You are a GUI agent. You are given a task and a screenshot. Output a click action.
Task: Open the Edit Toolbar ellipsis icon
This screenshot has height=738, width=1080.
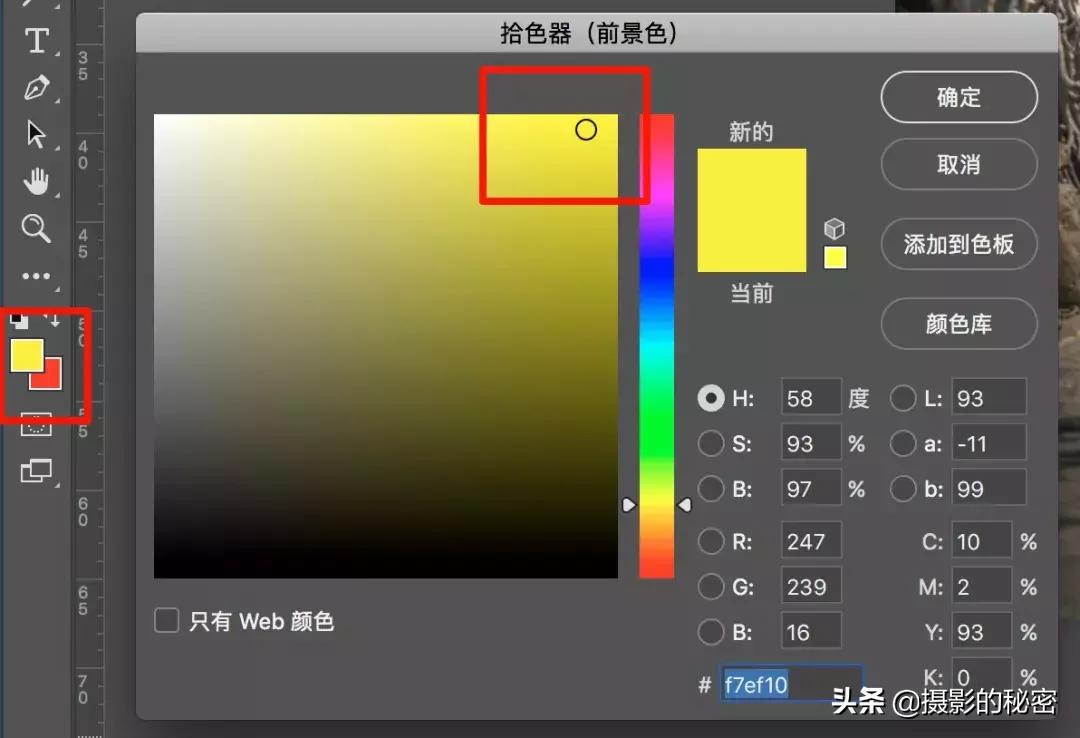[37, 275]
